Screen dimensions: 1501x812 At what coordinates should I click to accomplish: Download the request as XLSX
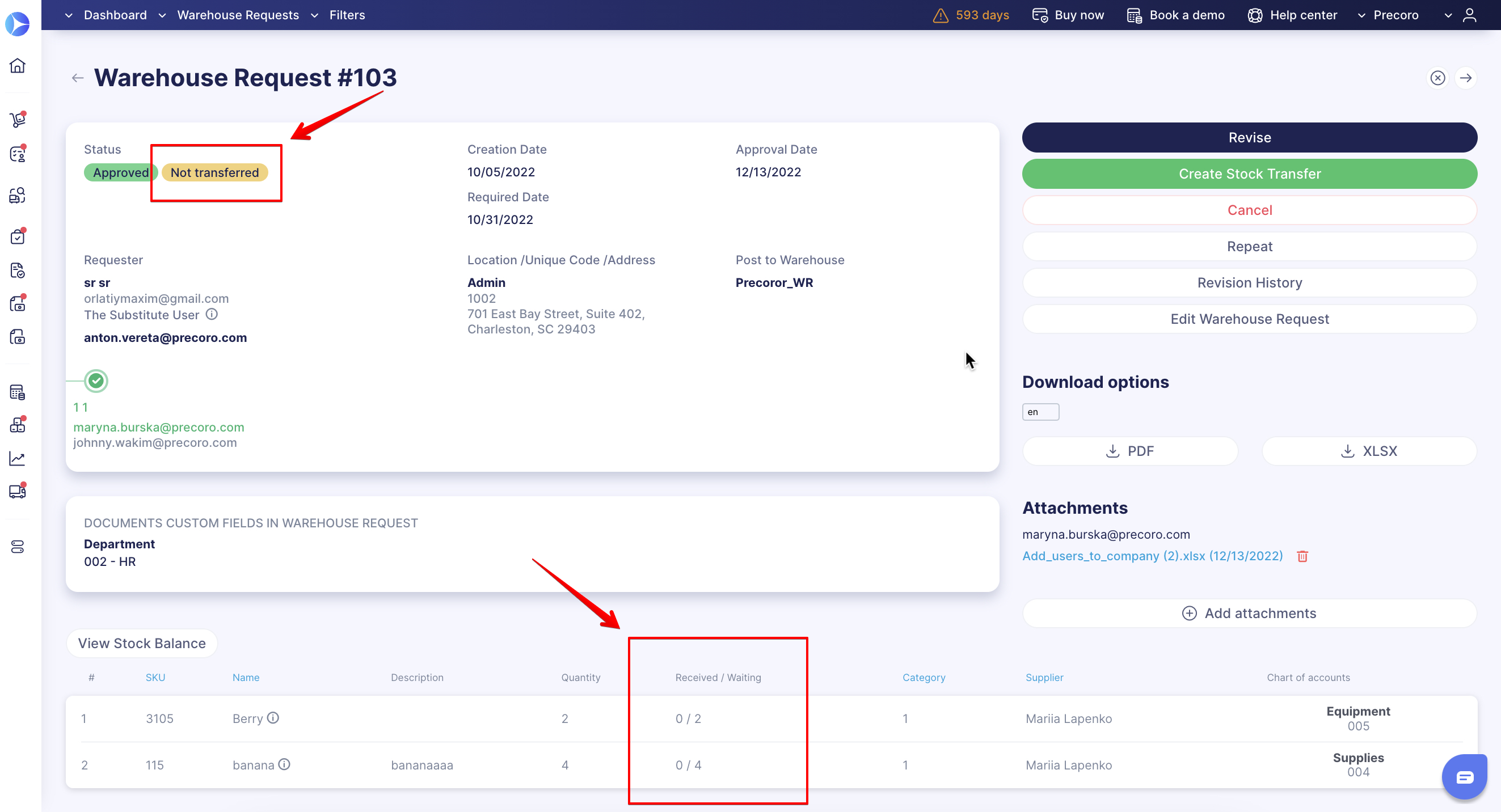(1369, 451)
